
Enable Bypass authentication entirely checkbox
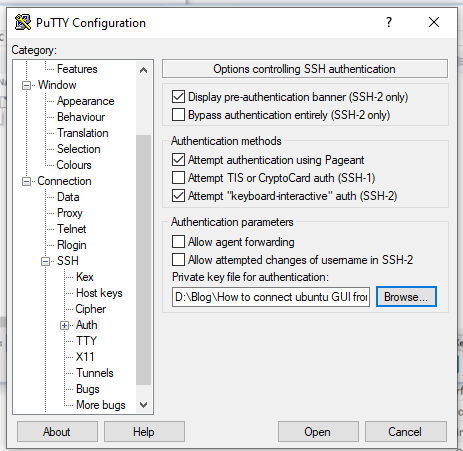[x=178, y=115]
